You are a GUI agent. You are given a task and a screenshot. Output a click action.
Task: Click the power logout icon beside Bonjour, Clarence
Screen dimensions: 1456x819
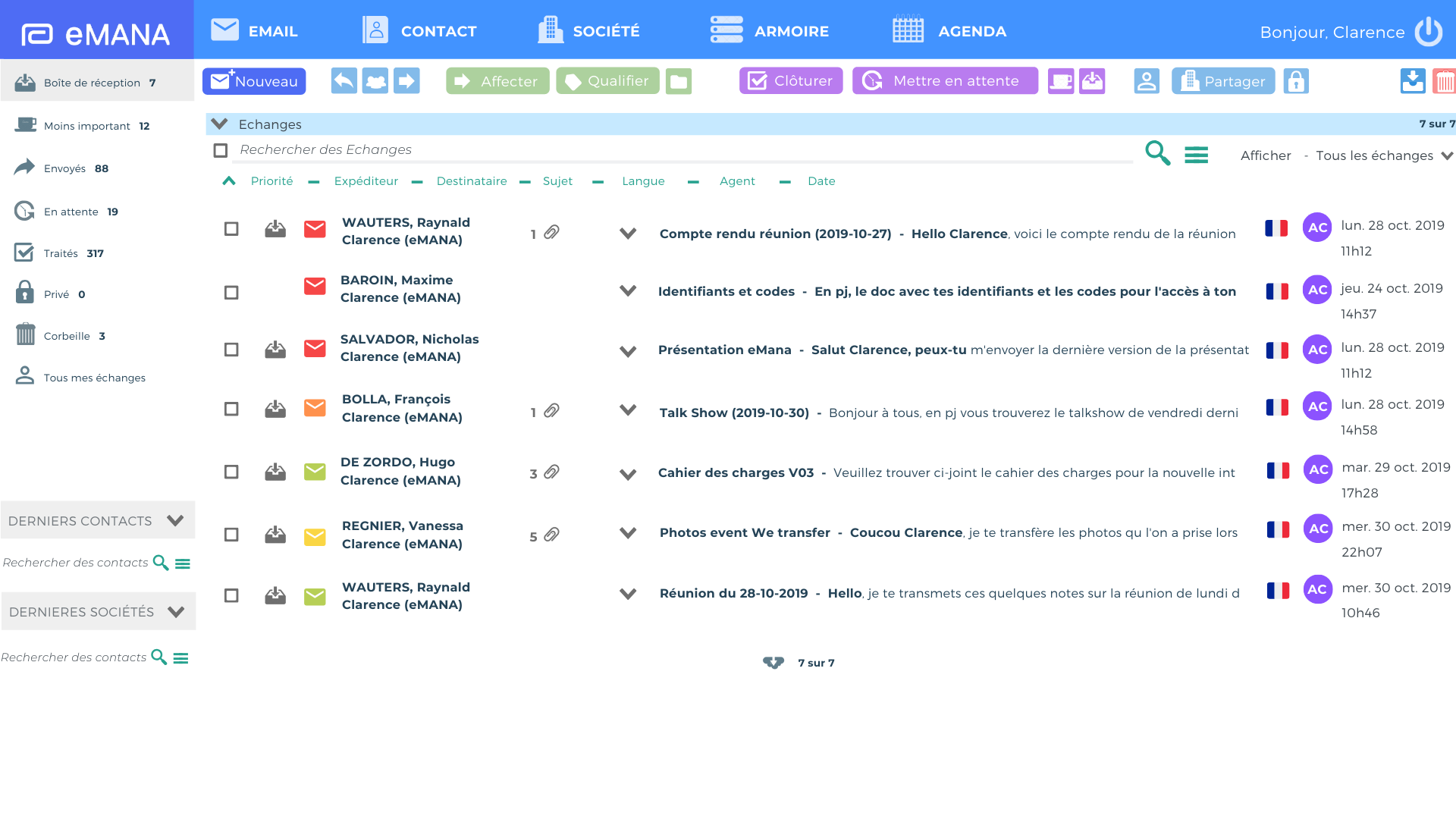1429,32
